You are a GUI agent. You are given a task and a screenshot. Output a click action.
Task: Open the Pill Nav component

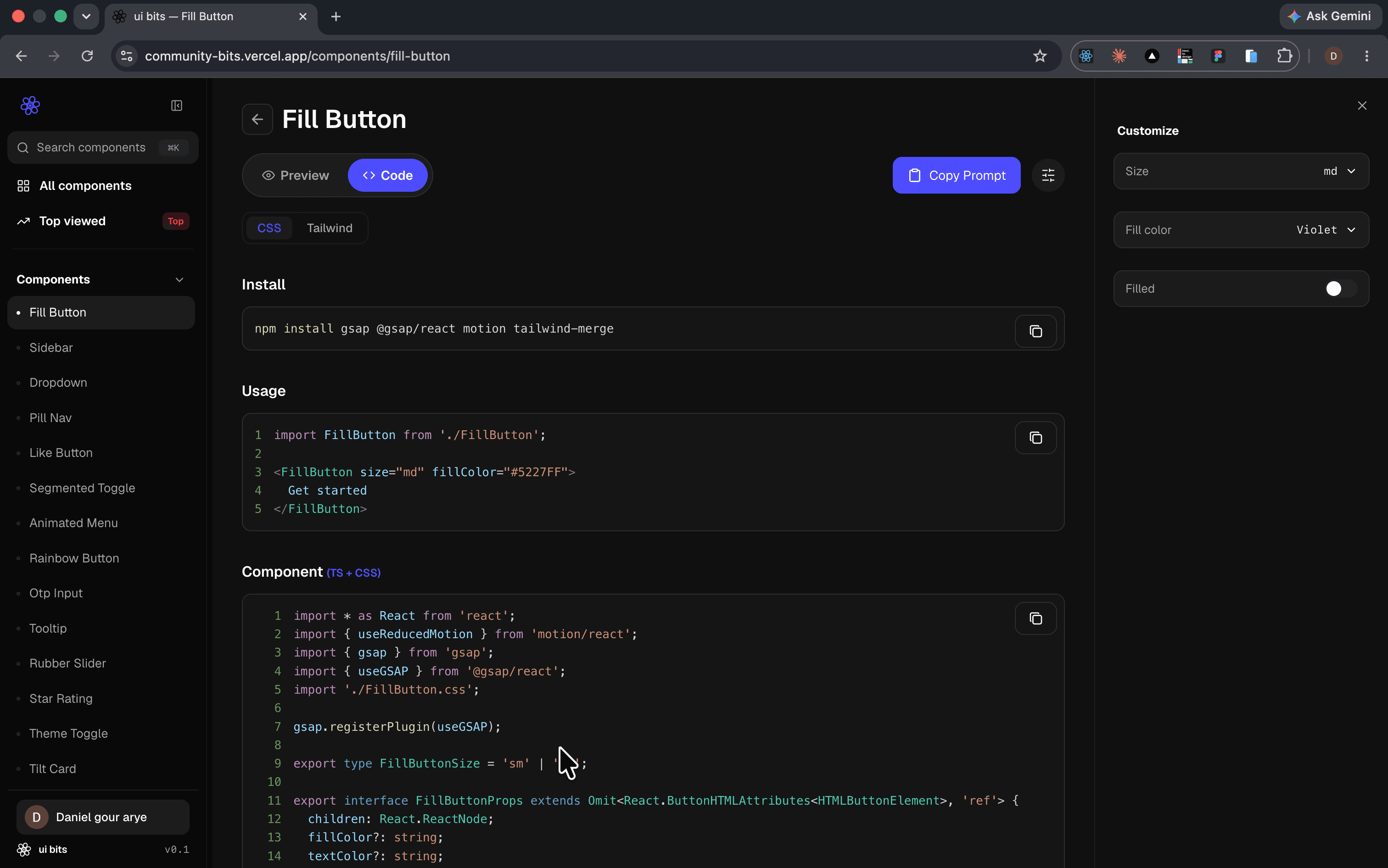tap(101, 418)
